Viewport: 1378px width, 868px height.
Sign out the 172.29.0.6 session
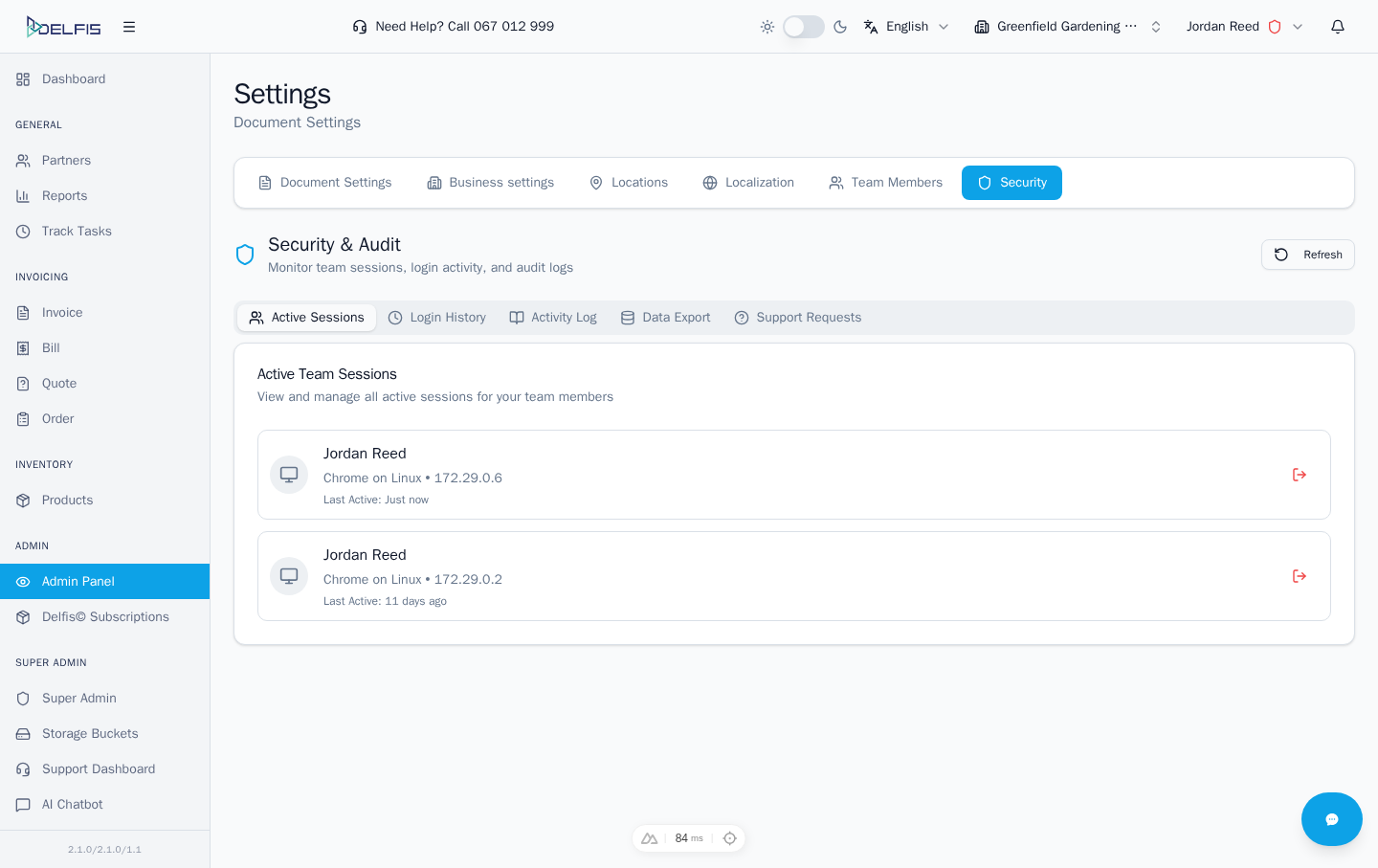1299,475
